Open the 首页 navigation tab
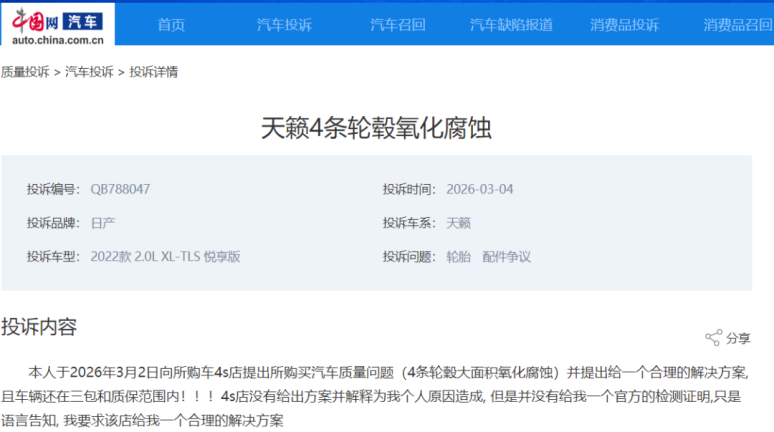Image resolution: width=774 pixels, height=432 pixels. coord(171,25)
